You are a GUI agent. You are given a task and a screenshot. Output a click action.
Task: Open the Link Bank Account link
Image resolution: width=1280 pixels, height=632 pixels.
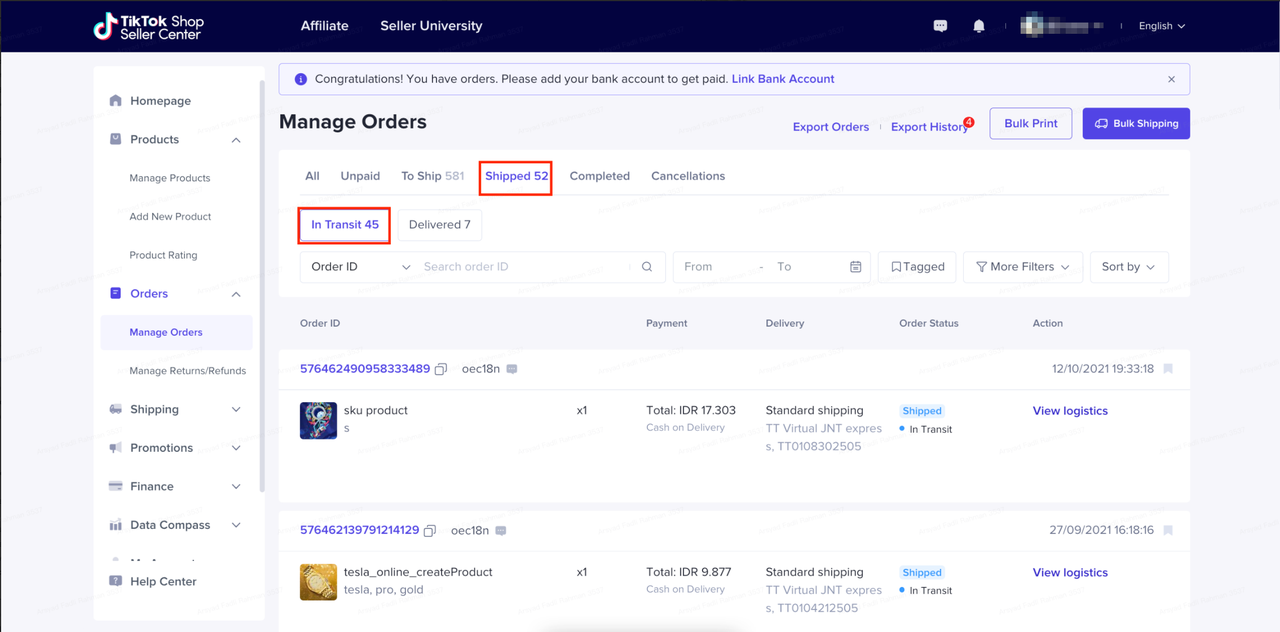[x=782, y=79]
